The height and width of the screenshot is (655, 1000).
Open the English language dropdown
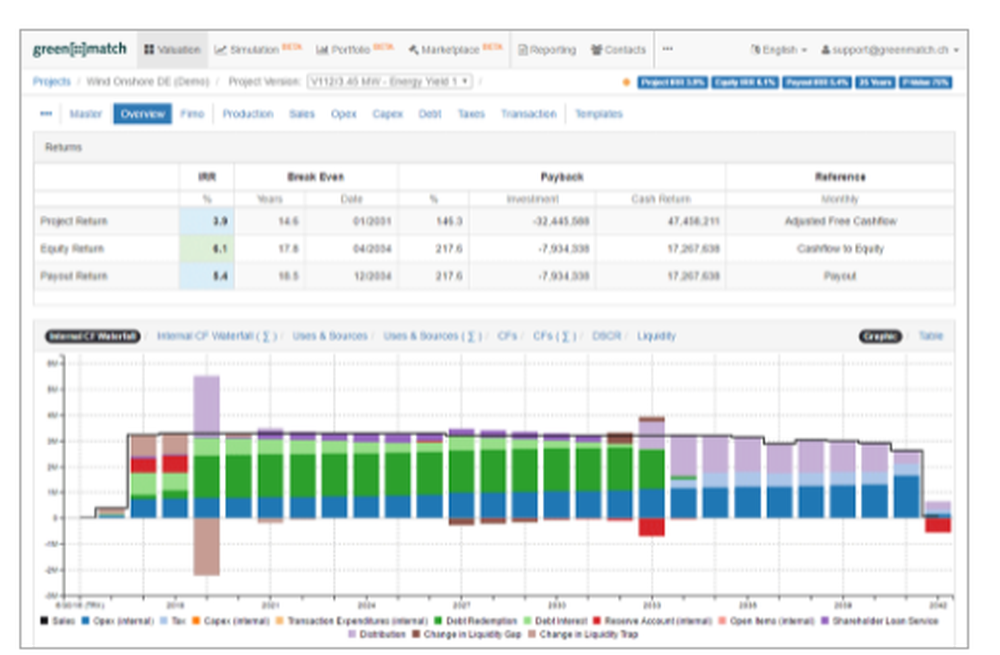(779, 50)
